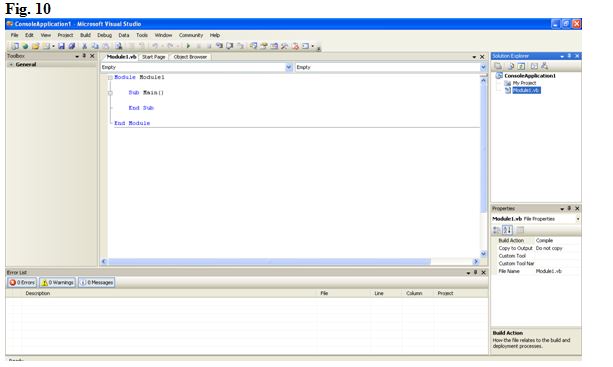
Task: Open the Toolbox window position dropdown arrow
Action: (x=77, y=56)
